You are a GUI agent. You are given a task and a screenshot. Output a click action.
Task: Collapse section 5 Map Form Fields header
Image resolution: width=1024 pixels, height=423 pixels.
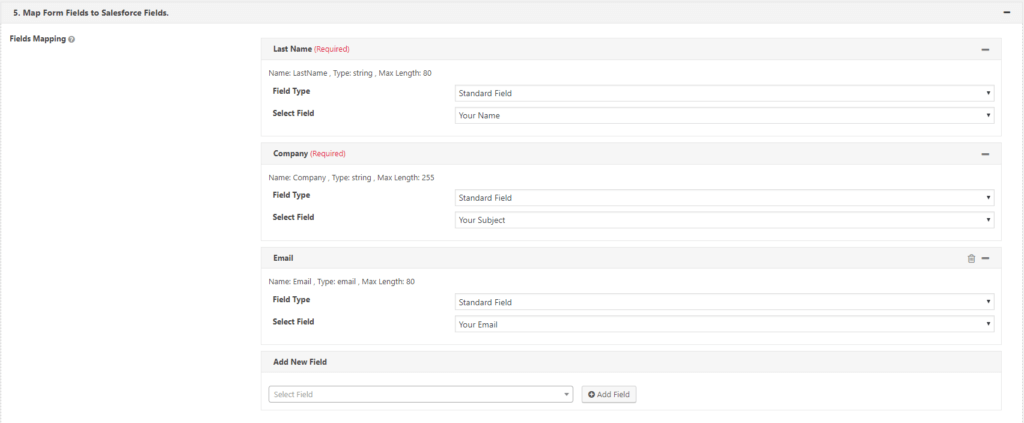coord(1006,12)
